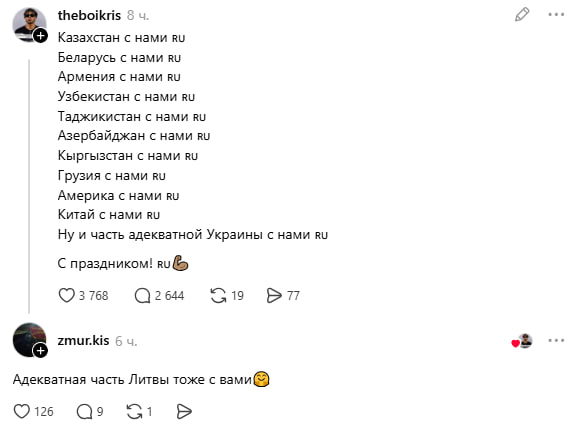Open three-dot menu on zmur.kis reply
This screenshot has width=577, height=432.
click(x=556, y=340)
